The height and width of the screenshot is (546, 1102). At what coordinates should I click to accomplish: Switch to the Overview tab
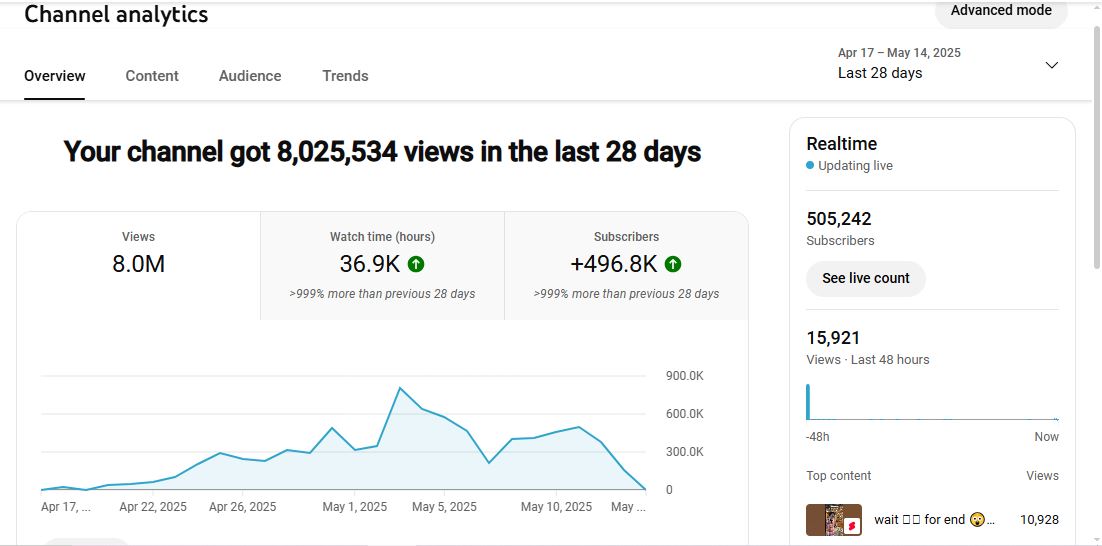pos(55,76)
